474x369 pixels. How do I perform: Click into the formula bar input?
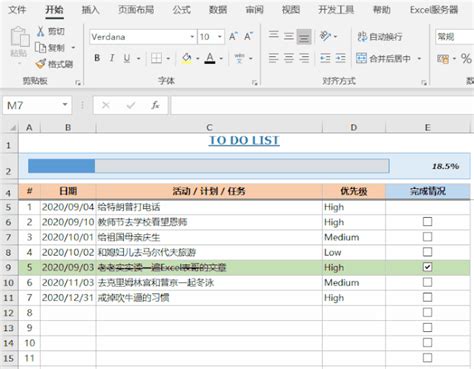tap(322, 105)
